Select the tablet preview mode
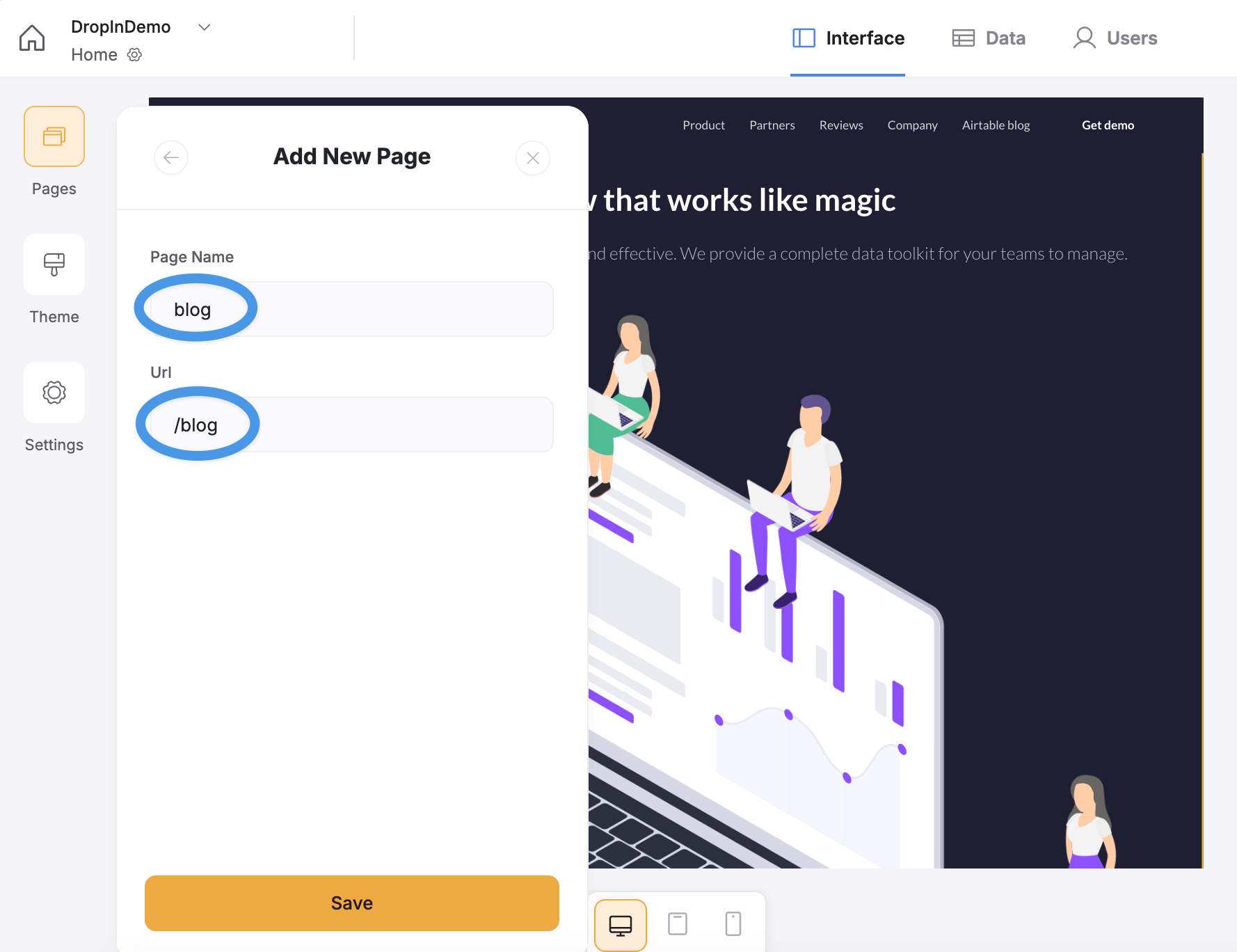 tap(678, 924)
